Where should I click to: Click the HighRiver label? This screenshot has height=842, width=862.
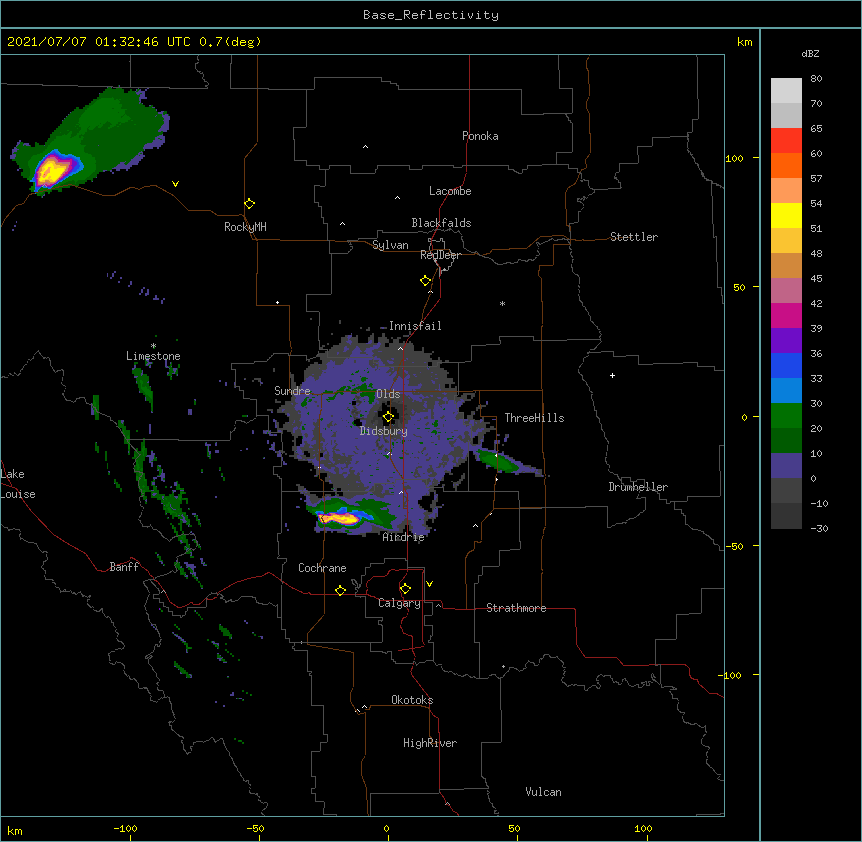430,743
